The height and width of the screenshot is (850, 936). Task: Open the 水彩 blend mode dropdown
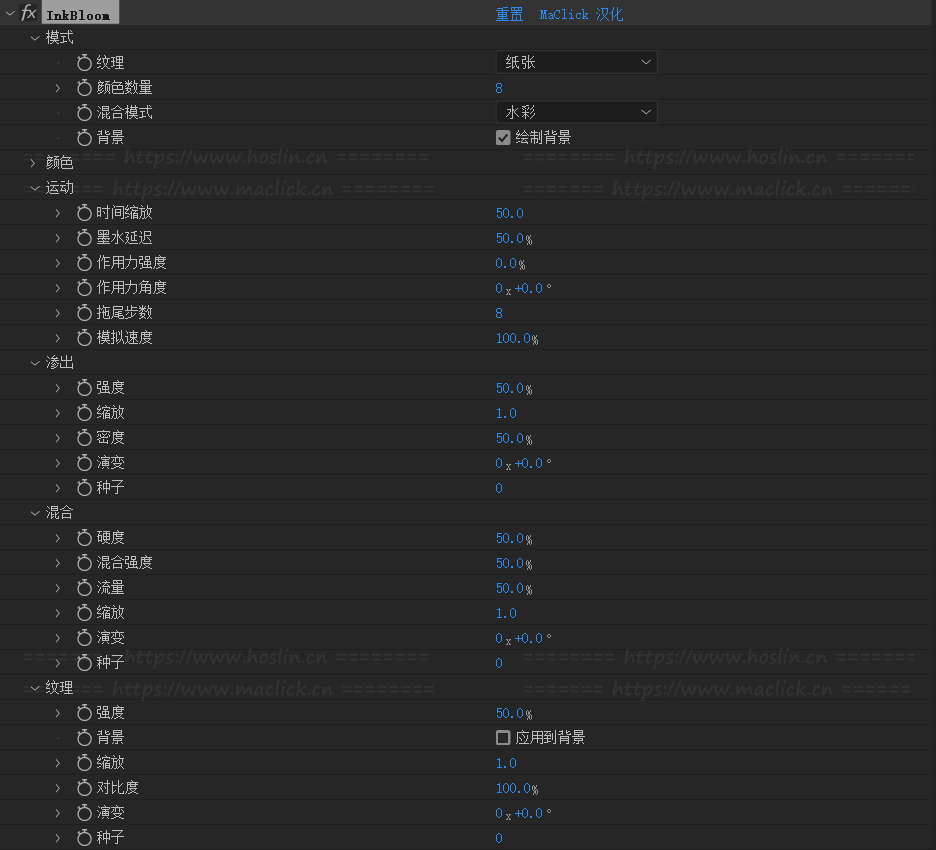[x=576, y=113]
